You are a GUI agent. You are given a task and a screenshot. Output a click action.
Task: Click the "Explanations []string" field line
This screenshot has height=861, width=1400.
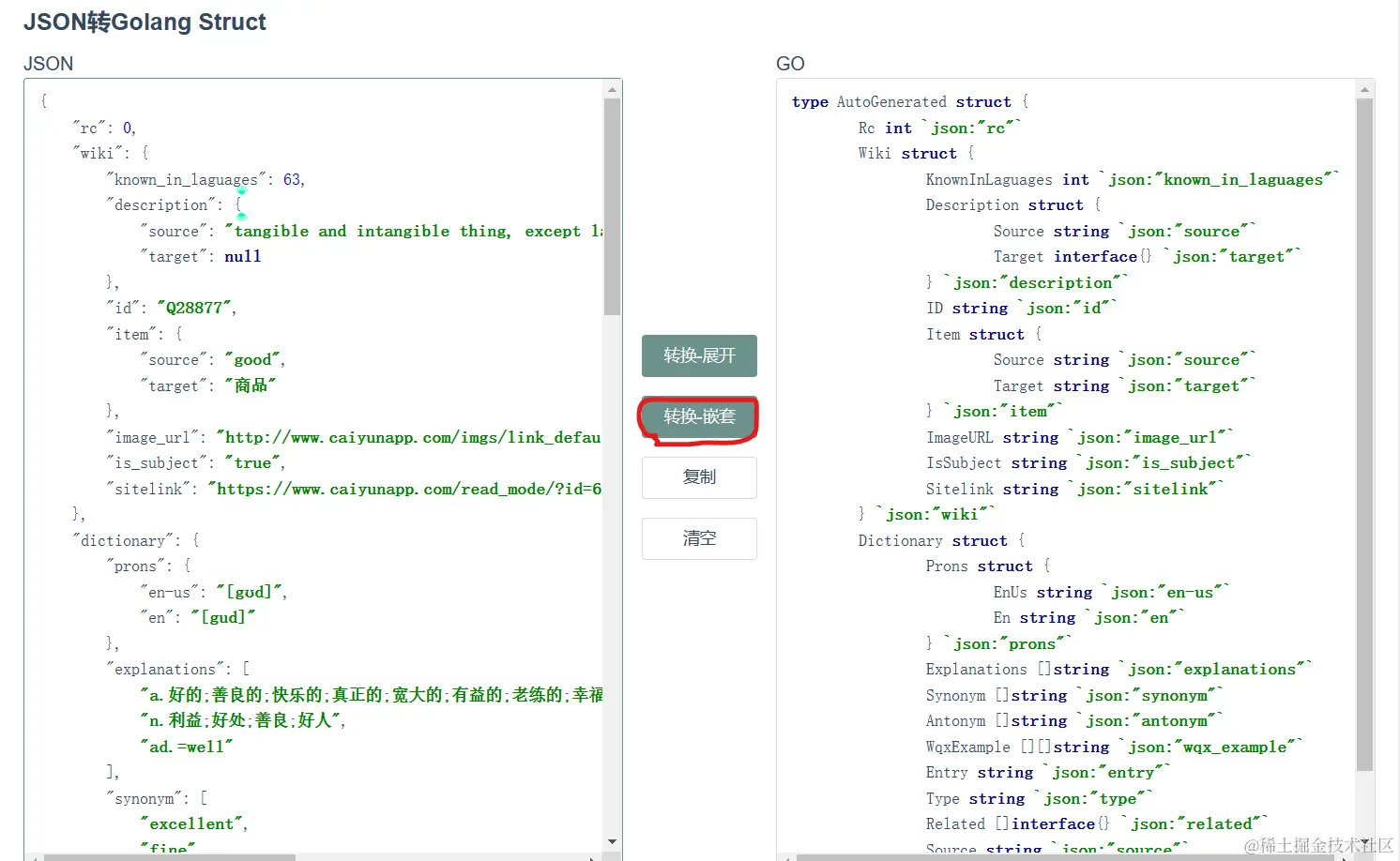[1119, 669]
